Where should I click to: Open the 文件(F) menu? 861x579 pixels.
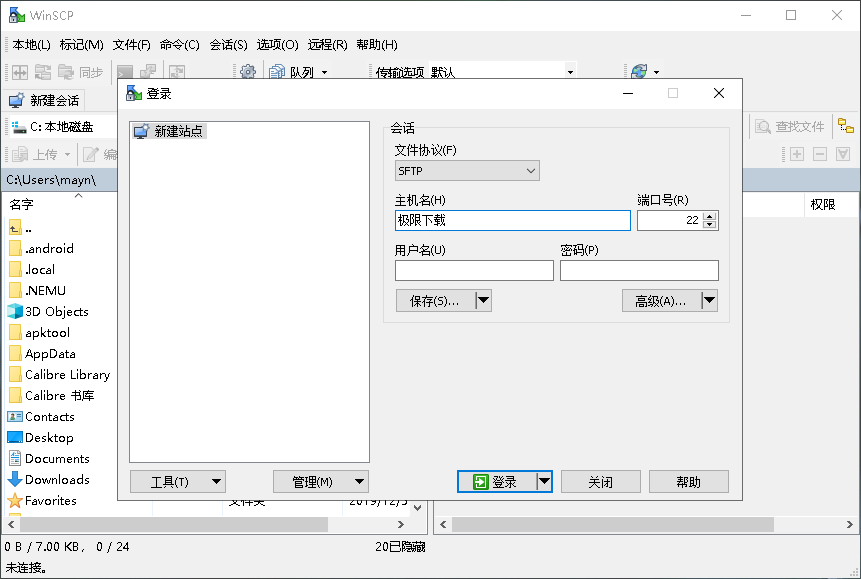pyautogui.click(x=132, y=45)
